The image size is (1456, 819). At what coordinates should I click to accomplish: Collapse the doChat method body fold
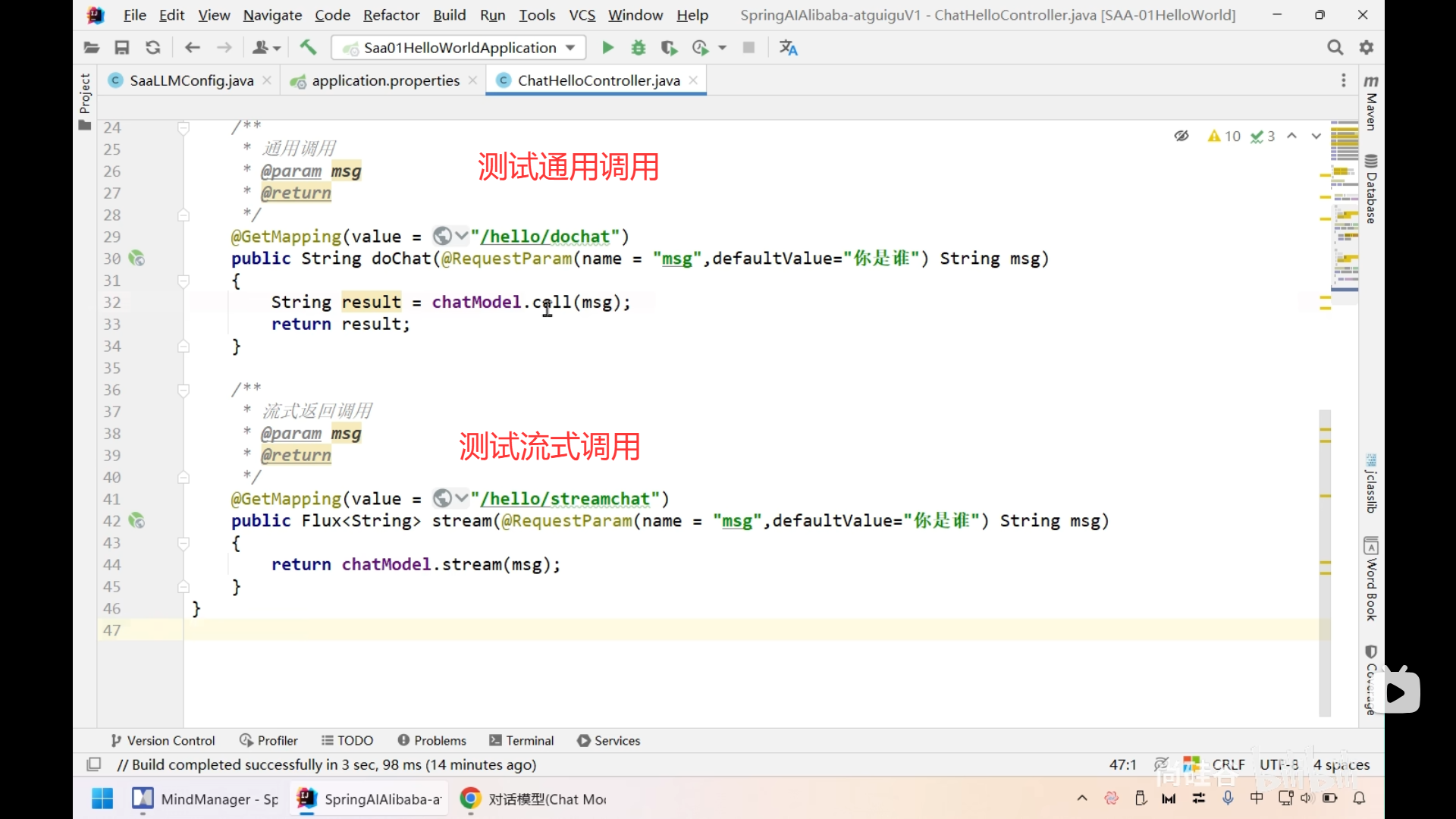coord(184,281)
